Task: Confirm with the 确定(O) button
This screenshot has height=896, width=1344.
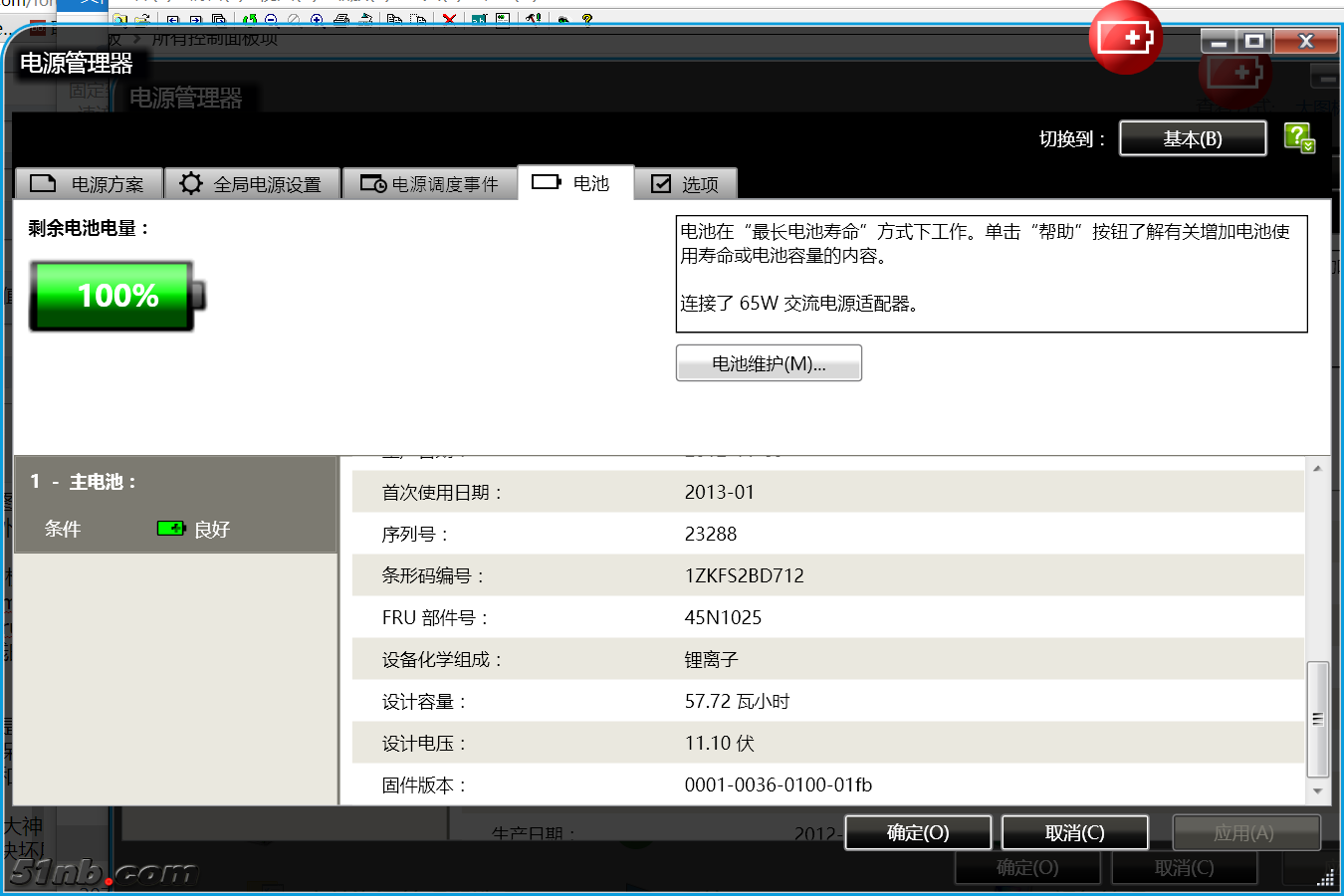Action: pyautogui.click(x=917, y=832)
